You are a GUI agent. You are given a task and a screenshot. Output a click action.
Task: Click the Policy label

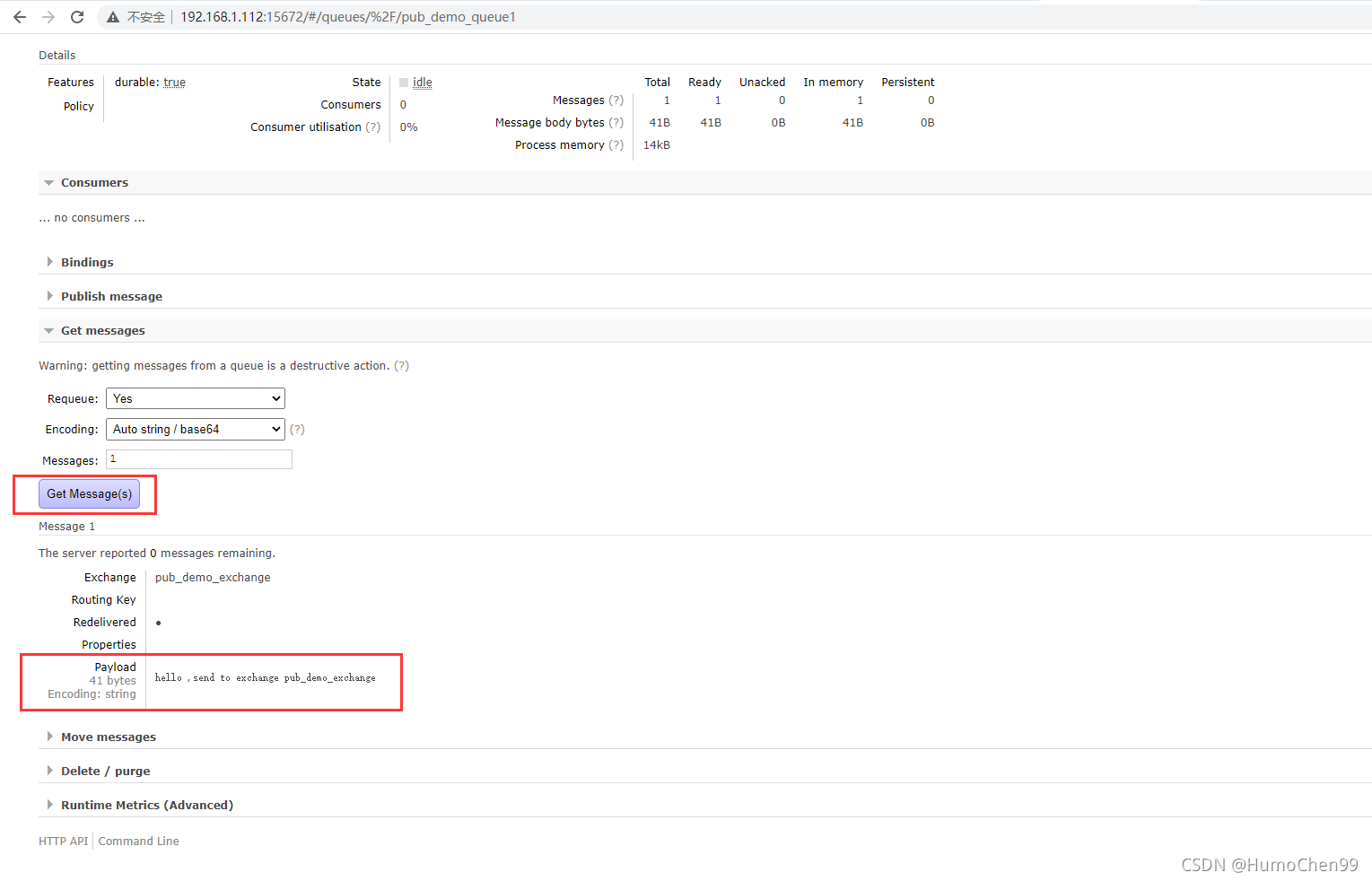79,107
